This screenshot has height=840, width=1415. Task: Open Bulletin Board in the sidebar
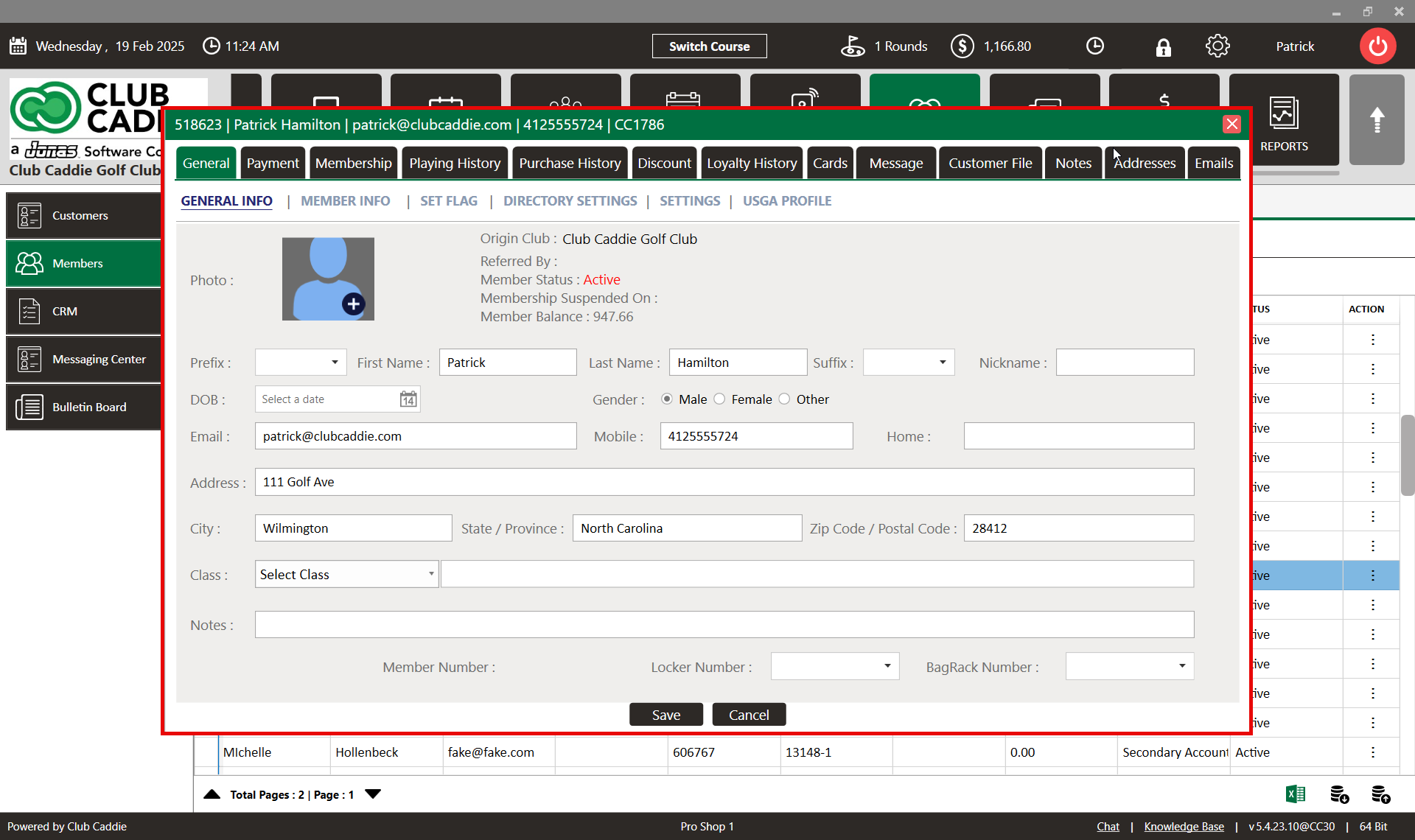coord(83,407)
